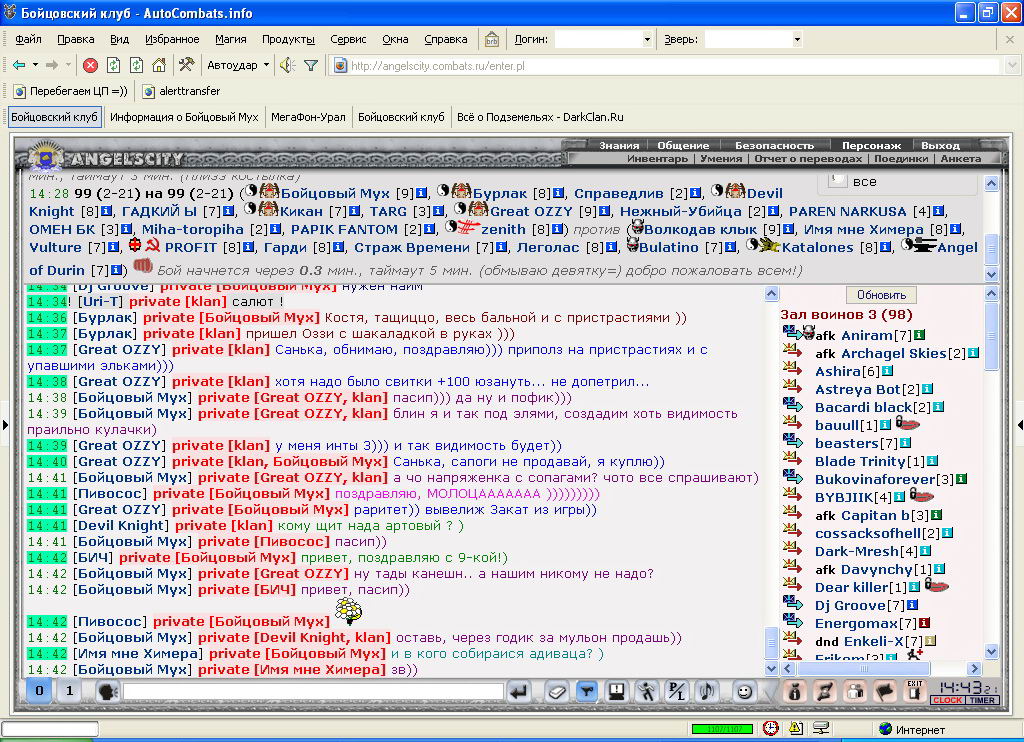Click the network computer status bar icon
The image size is (1024, 742).
821,728
